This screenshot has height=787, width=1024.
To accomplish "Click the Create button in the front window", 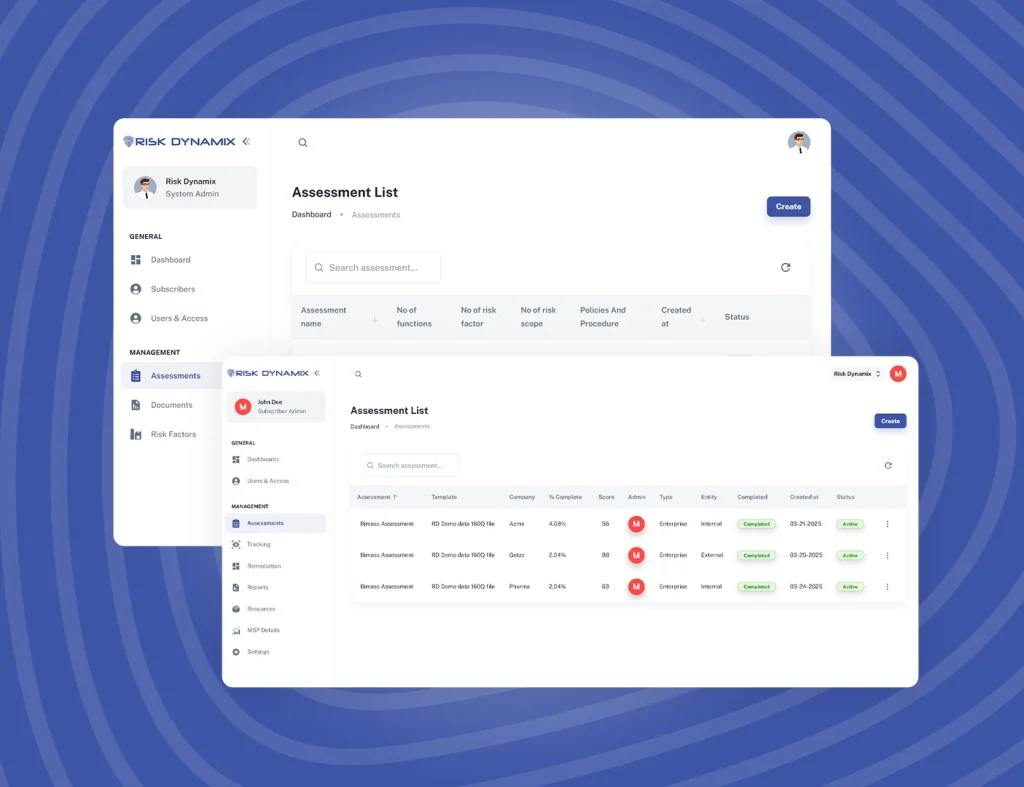I will tap(890, 421).
